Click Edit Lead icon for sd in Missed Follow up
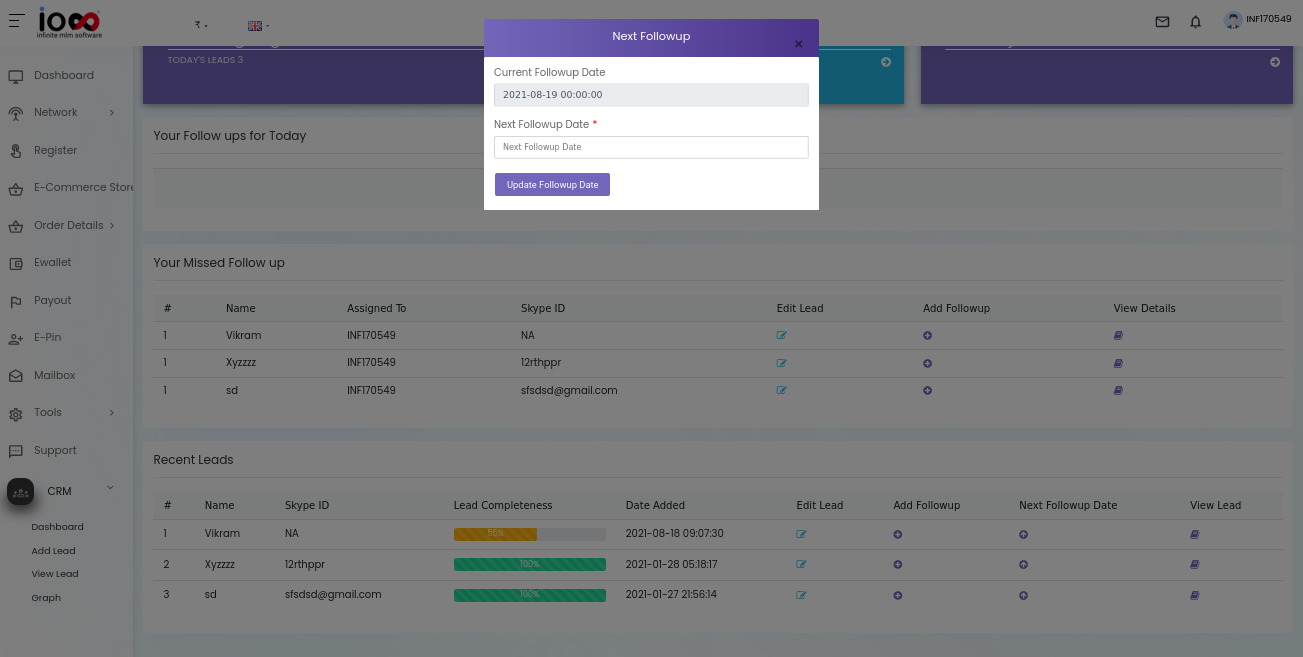 782,390
